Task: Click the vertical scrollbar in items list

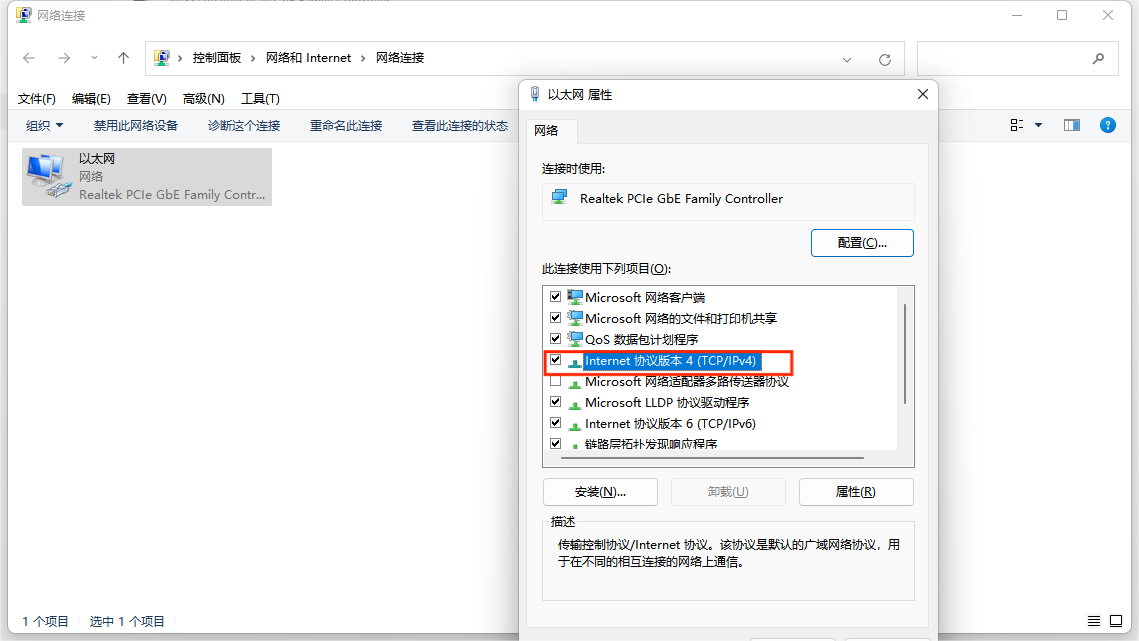Action: click(905, 355)
